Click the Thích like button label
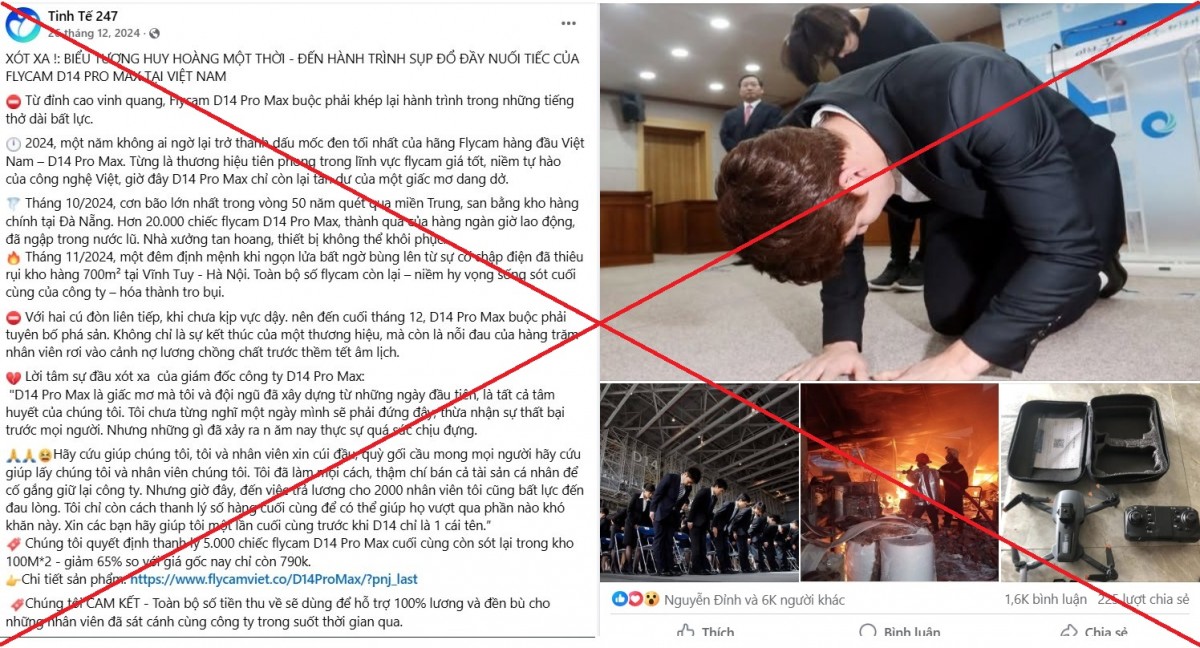Image resolution: width=1200 pixels, height=648 pixels. (718, 633)
